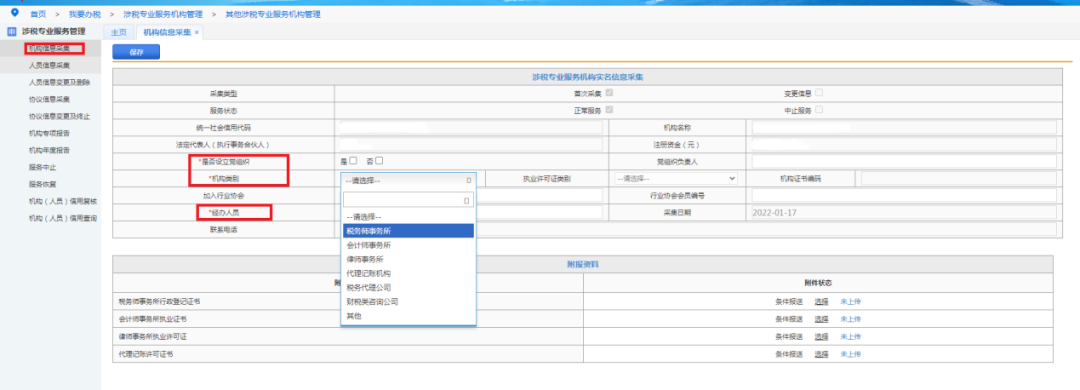This screenshot has width=1080, height=390.
Task: Check 否 for 是否设立党组织
Action: 379,161
